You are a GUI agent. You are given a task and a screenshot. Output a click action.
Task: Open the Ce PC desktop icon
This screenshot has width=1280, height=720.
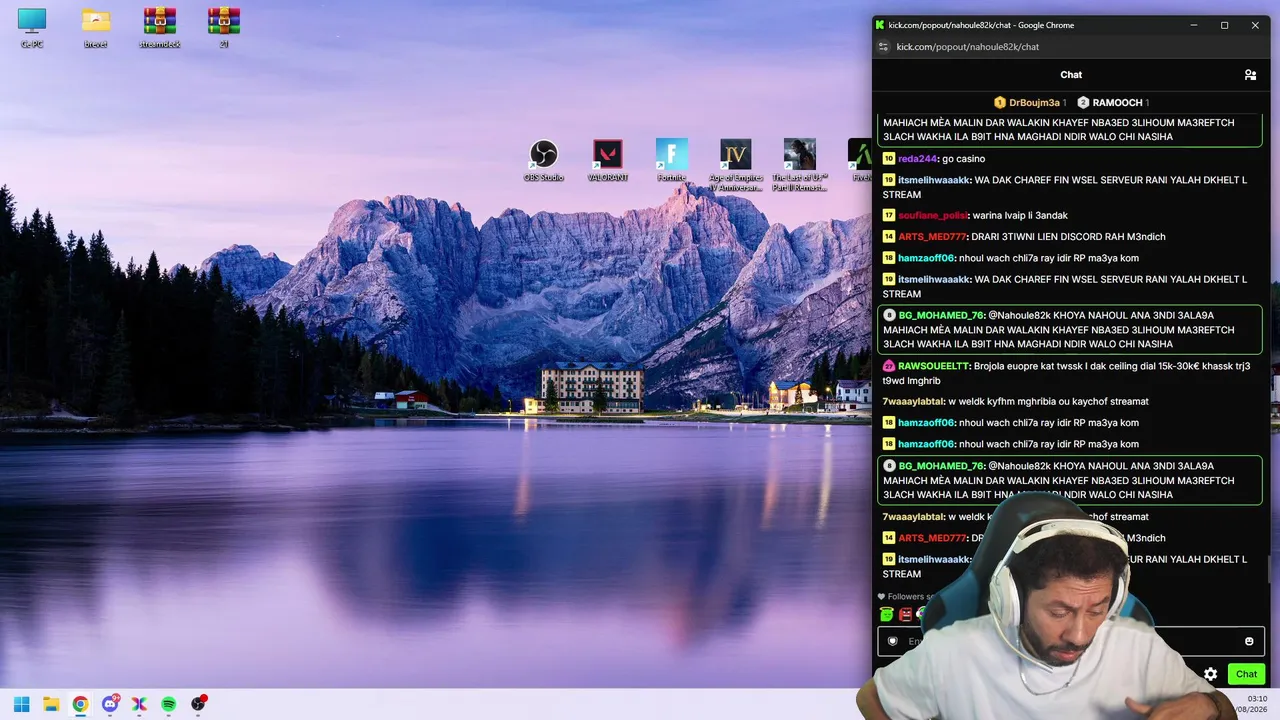point(32,28)
